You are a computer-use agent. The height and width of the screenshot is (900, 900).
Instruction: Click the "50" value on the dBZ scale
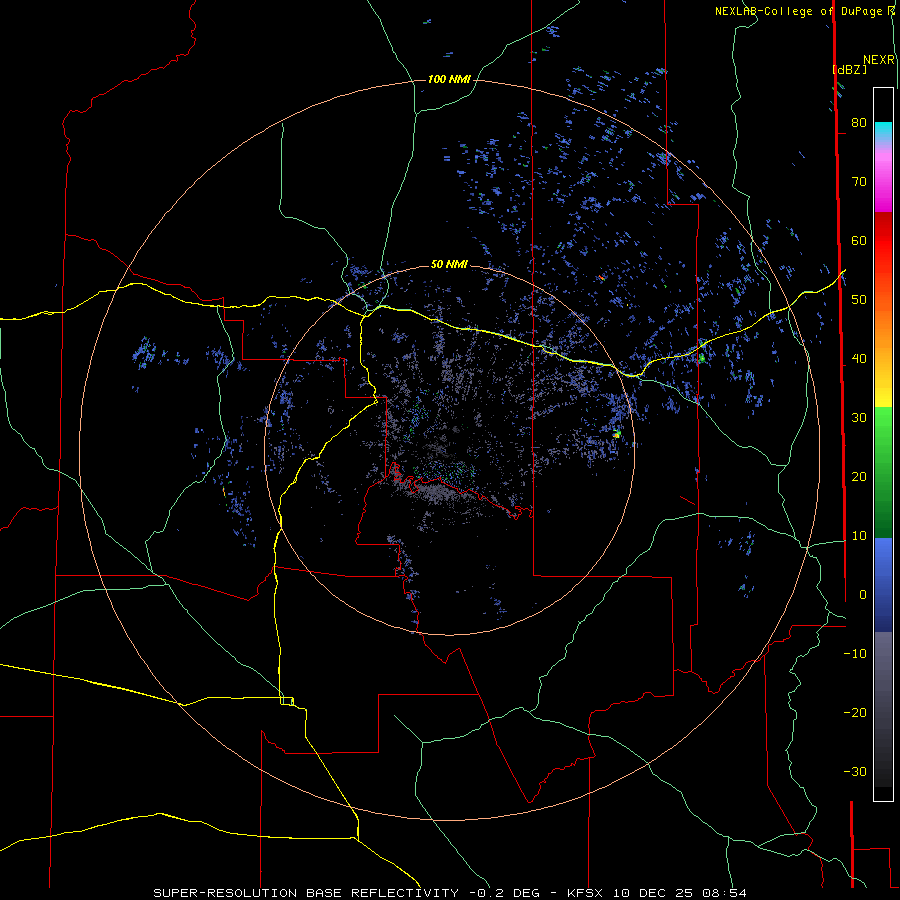point(859,300)
